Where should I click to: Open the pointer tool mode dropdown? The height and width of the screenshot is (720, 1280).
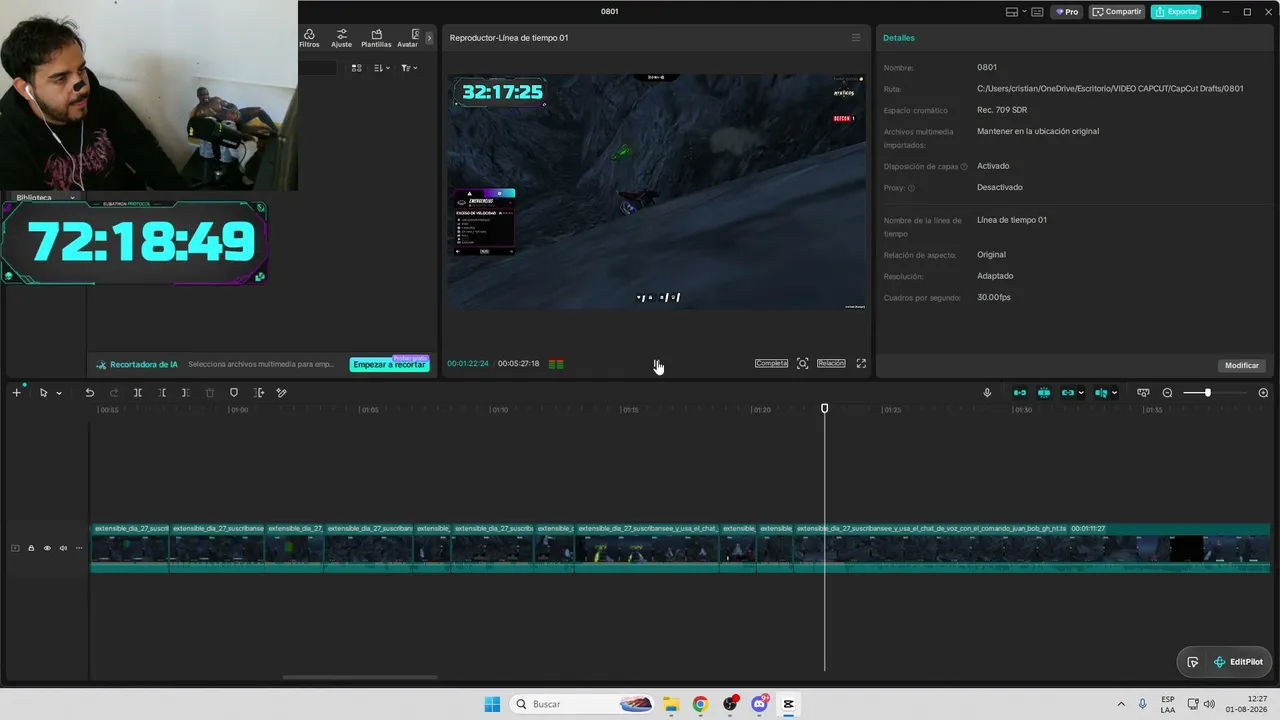59,393
